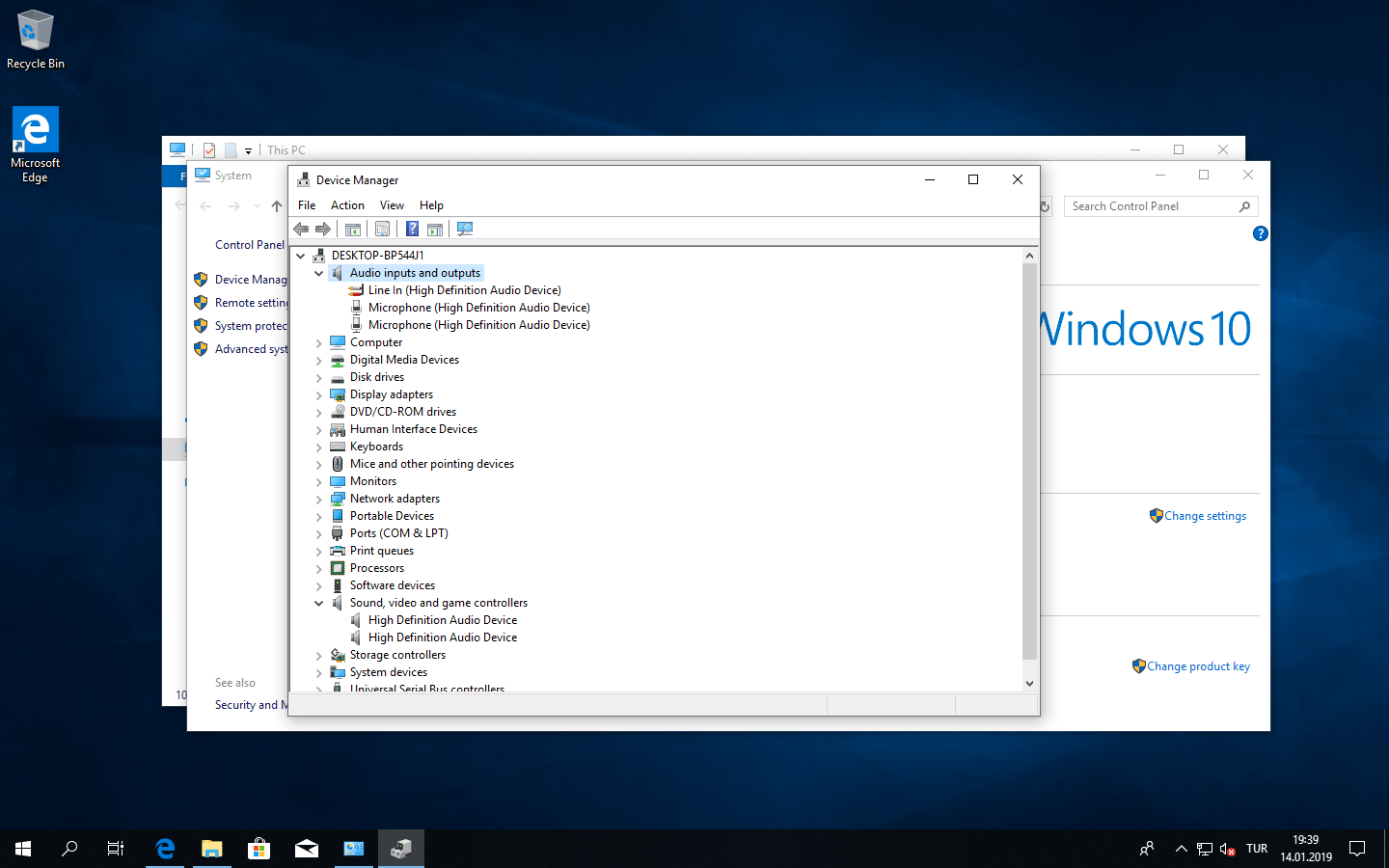Image resolution: width=1389 pixels, height=868 pixels.
Task: Expand the Display adapters category
Action: coord(319,395)
